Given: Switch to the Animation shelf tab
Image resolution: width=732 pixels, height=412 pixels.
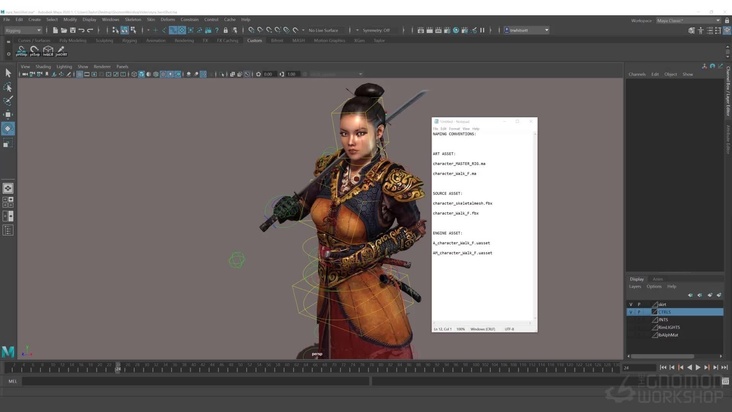Looking at the screenshot, I should coord(156,41).
